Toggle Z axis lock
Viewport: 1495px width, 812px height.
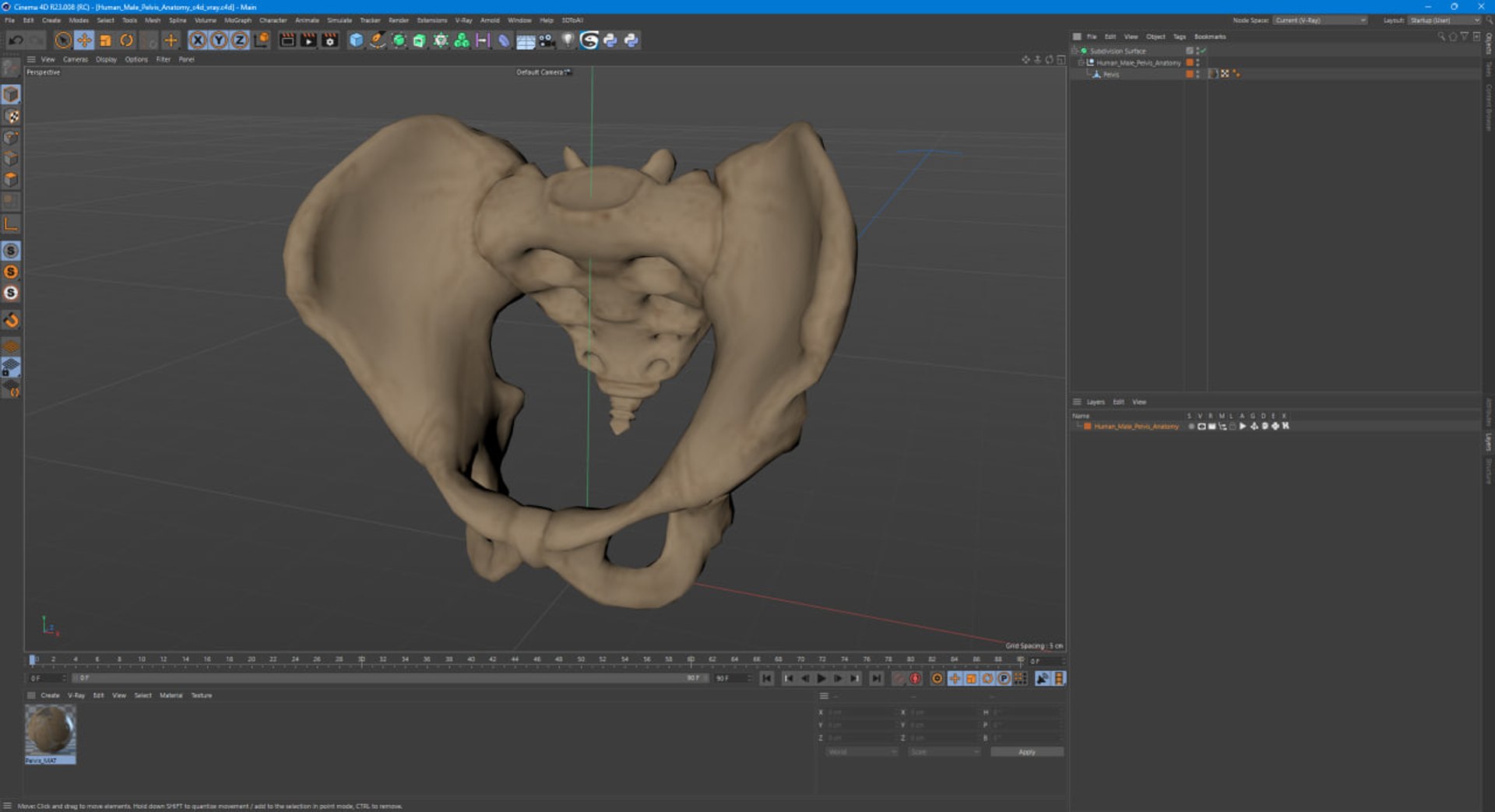click(x=240, y=40)
